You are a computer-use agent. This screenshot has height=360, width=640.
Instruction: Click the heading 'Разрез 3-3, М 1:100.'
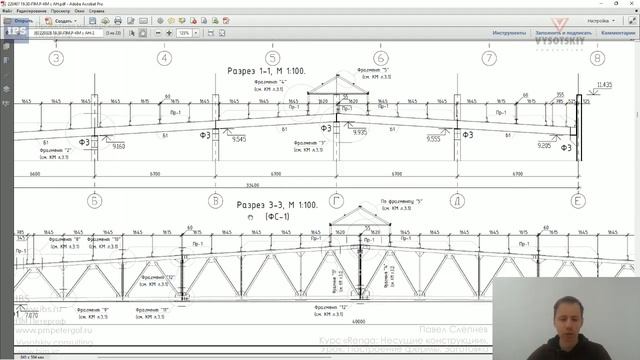click(x=277, y=205)
